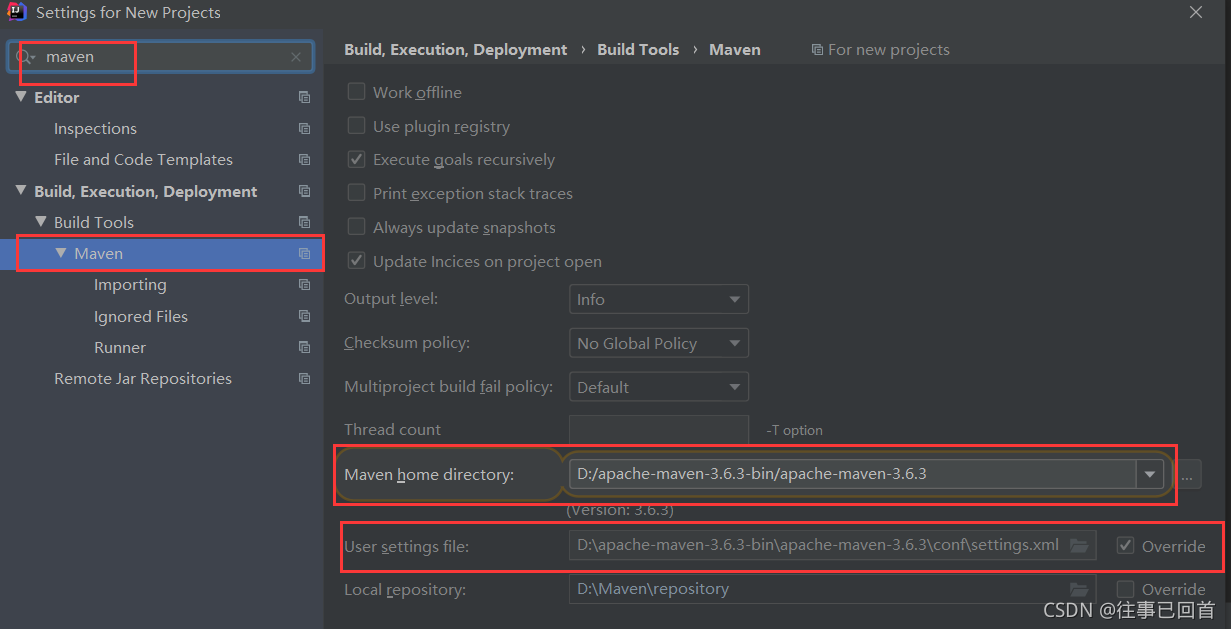Image resolution: width=1231 pixels, height=629 pixels.
Task: Open the Output level dropdown
Action: [x=658, y=299]
